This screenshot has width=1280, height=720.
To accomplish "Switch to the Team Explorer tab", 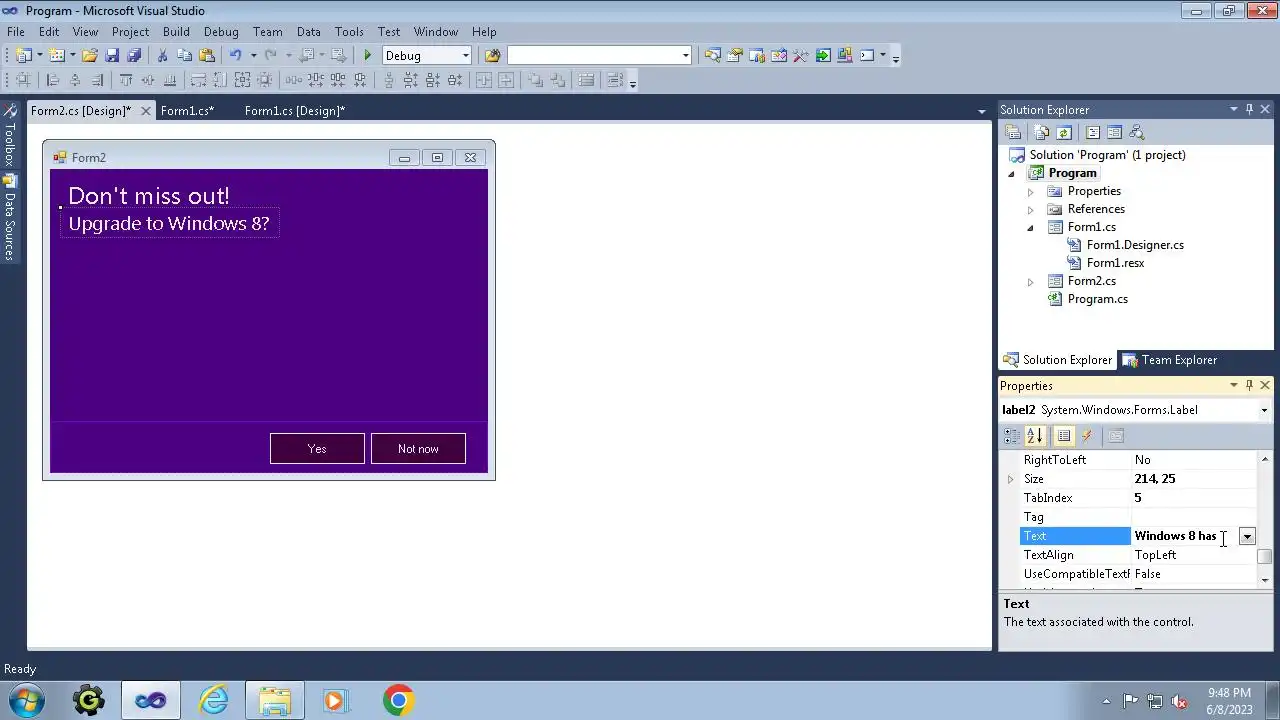I will point(1170,360).
